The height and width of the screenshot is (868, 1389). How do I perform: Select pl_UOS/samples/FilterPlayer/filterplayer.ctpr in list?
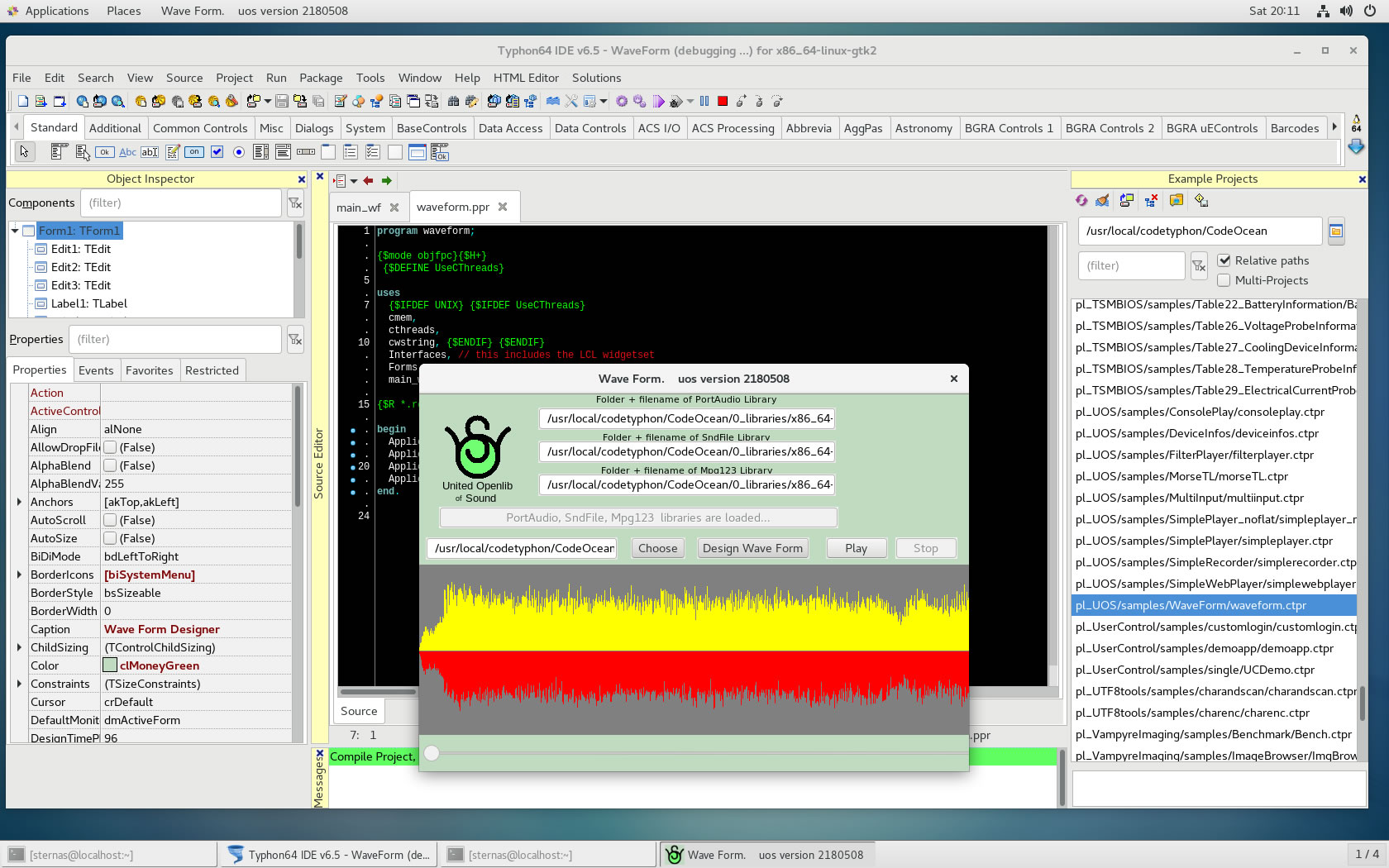pyautogui.click(x=1194, y=455)
